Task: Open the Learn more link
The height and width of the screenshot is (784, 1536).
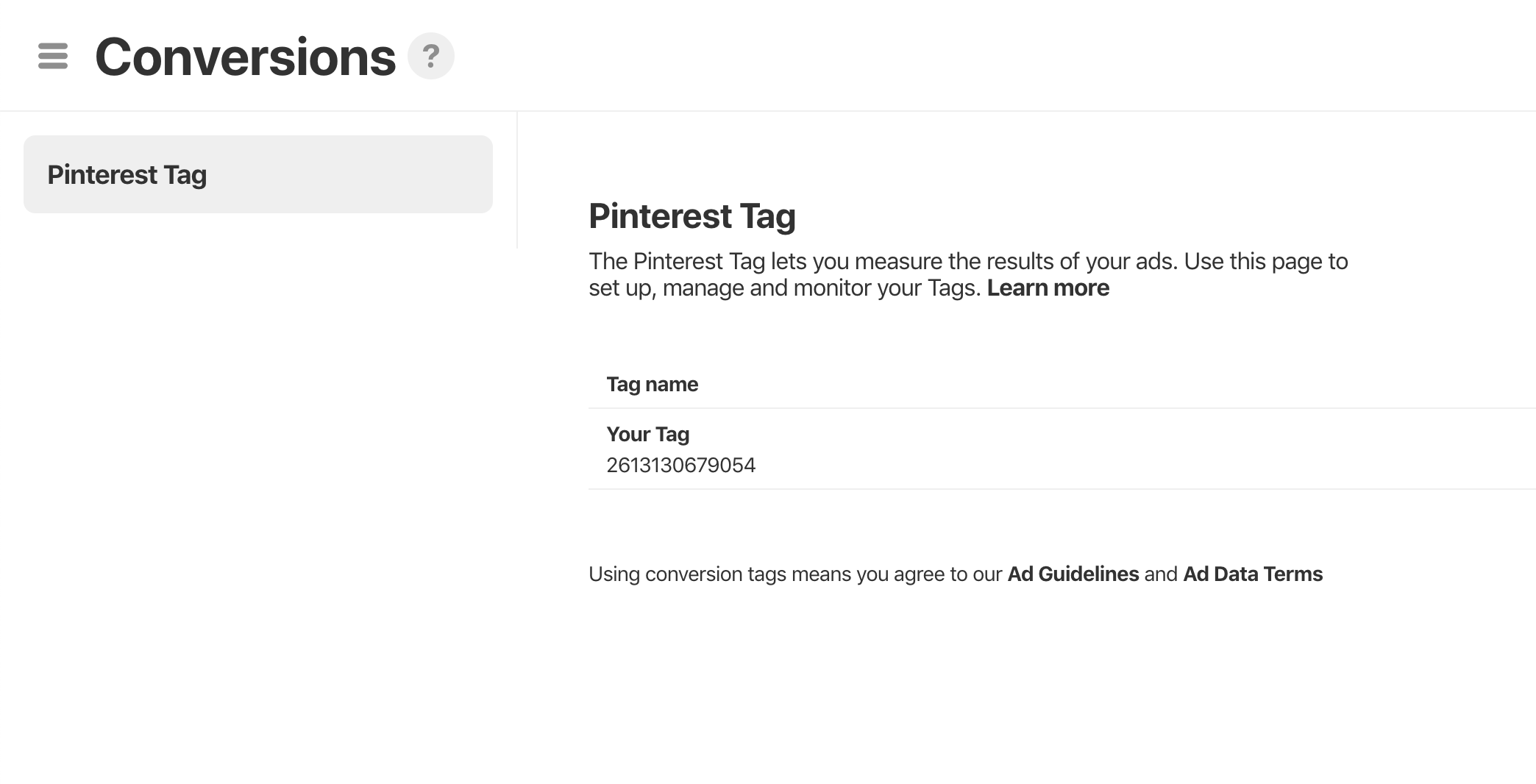Action: (x=1048, y=288)
